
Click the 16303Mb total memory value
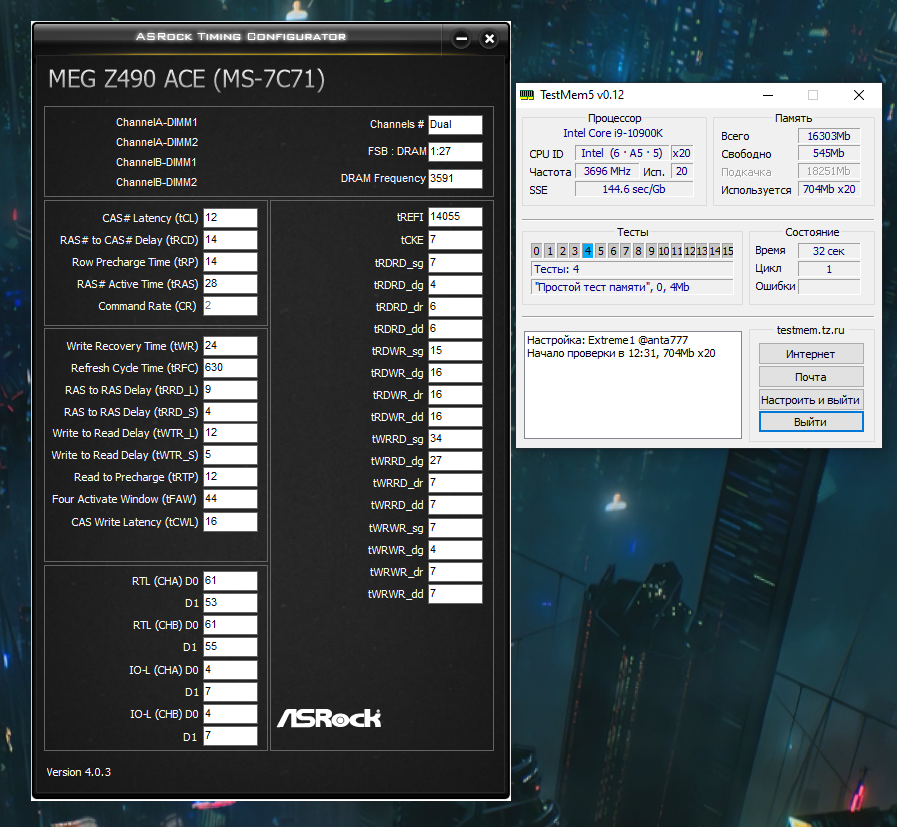829,136
